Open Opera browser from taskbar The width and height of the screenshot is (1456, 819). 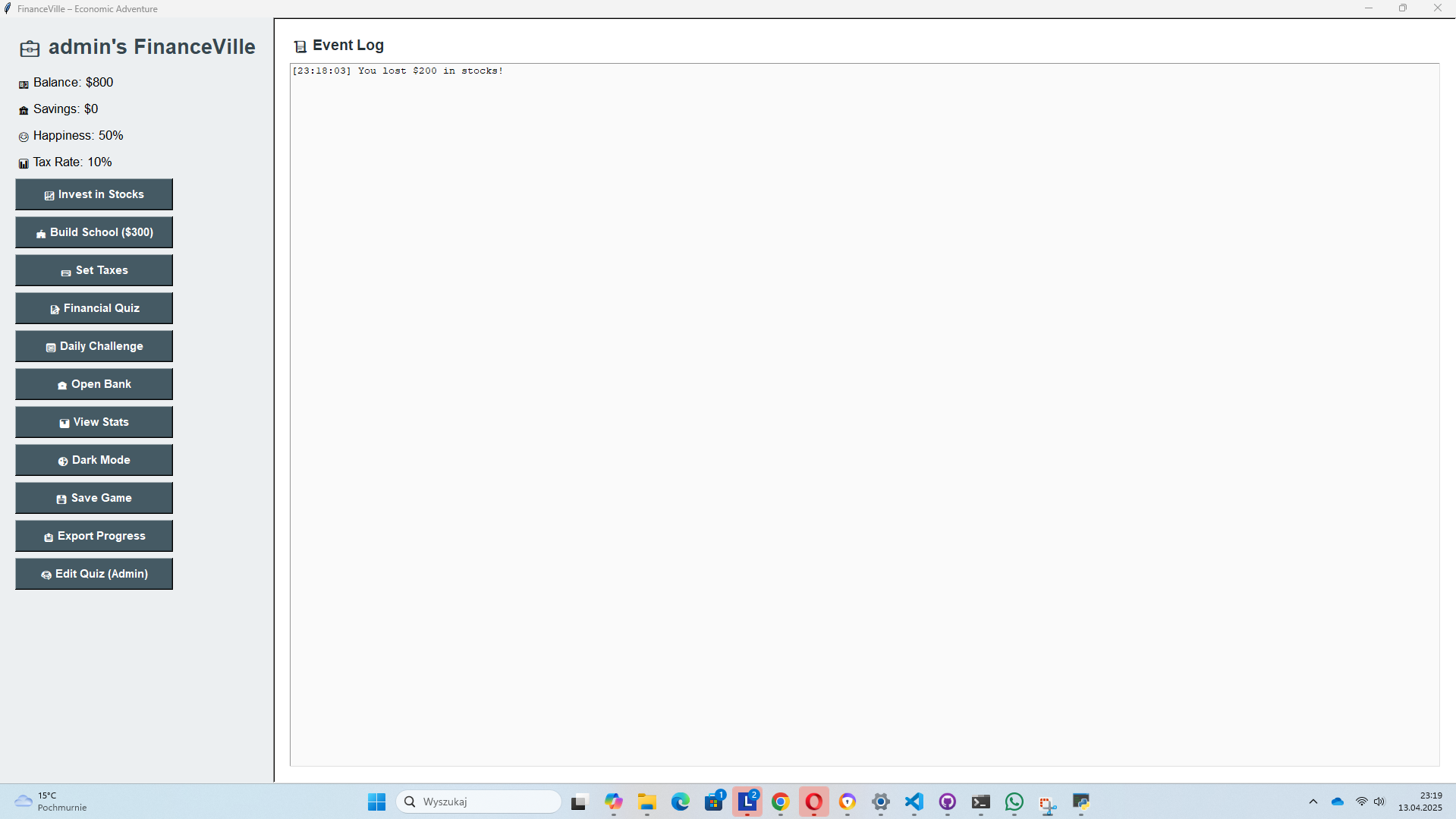[x=813, y=802]
